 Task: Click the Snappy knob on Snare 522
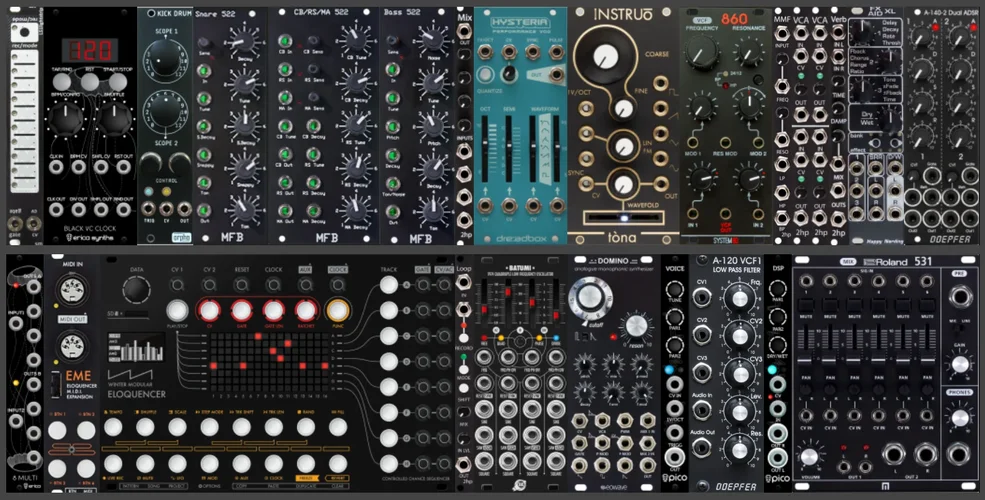pyautogui.click(x=243, y=168)
